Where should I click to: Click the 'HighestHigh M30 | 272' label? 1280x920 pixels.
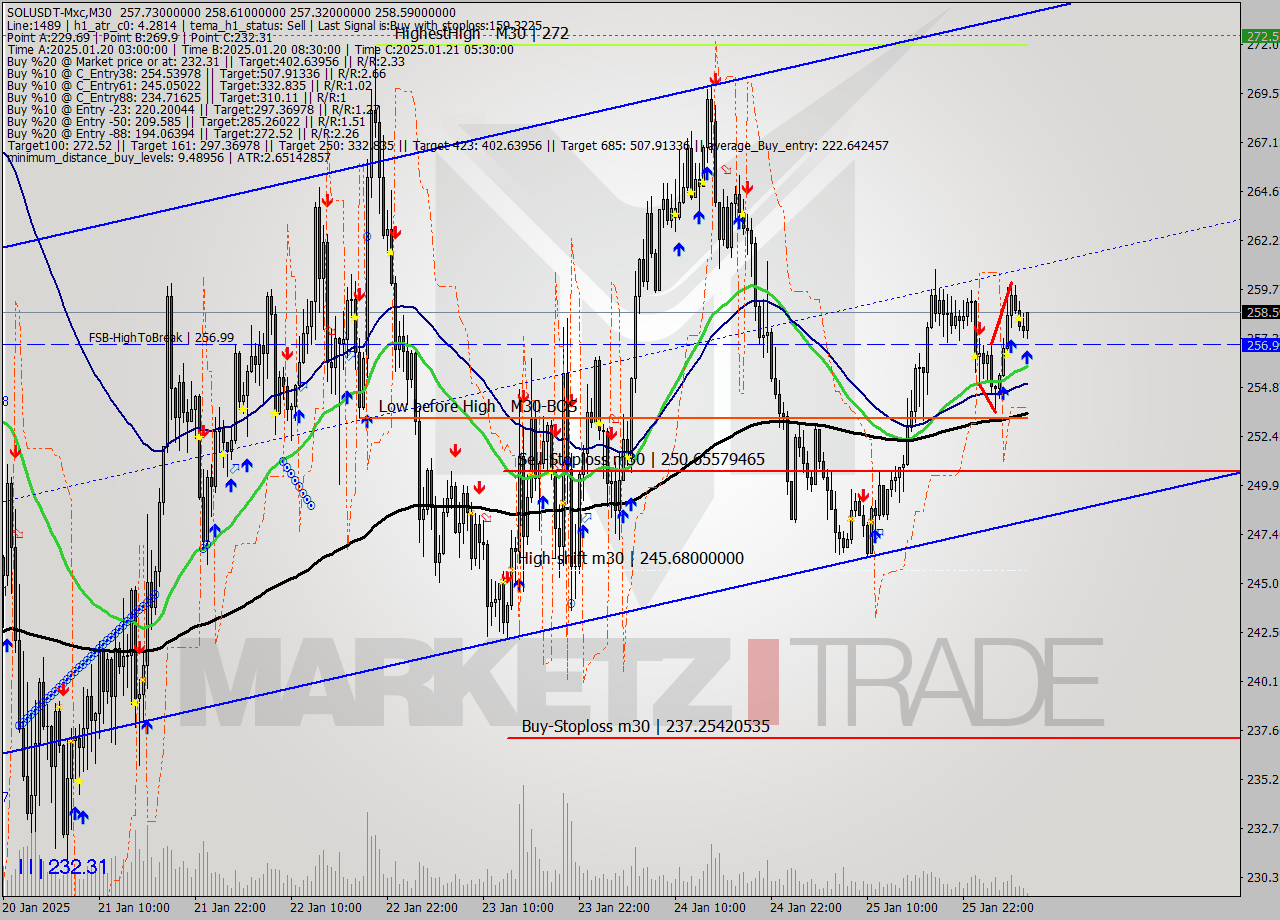(482, 33)
